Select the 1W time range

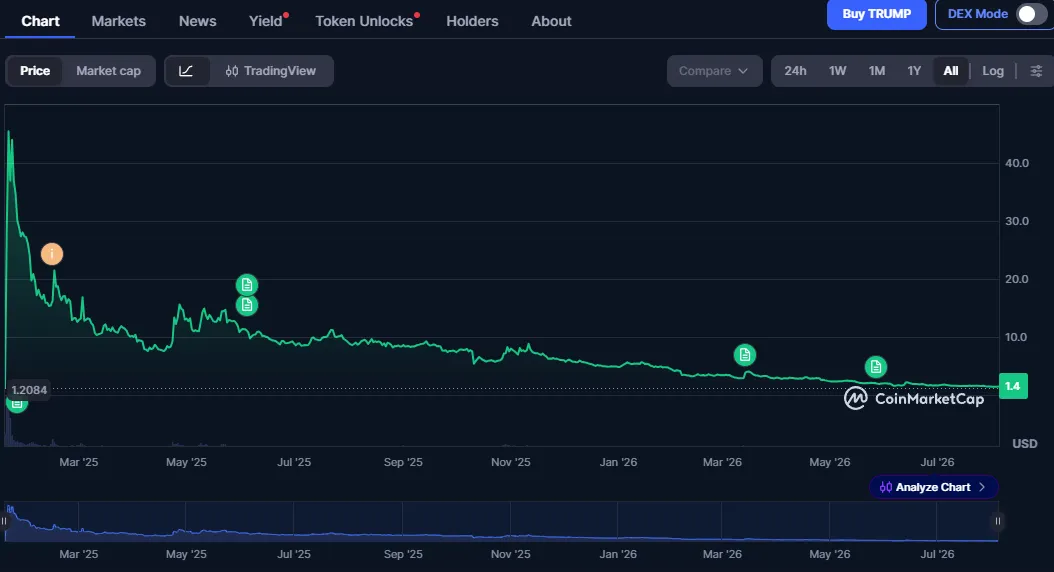837,71
